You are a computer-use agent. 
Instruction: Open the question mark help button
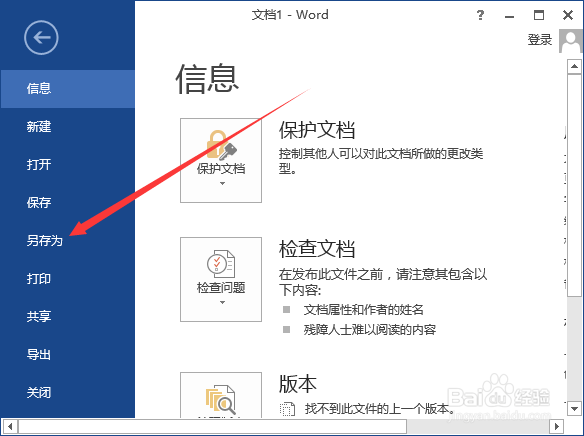pos(480,15)
